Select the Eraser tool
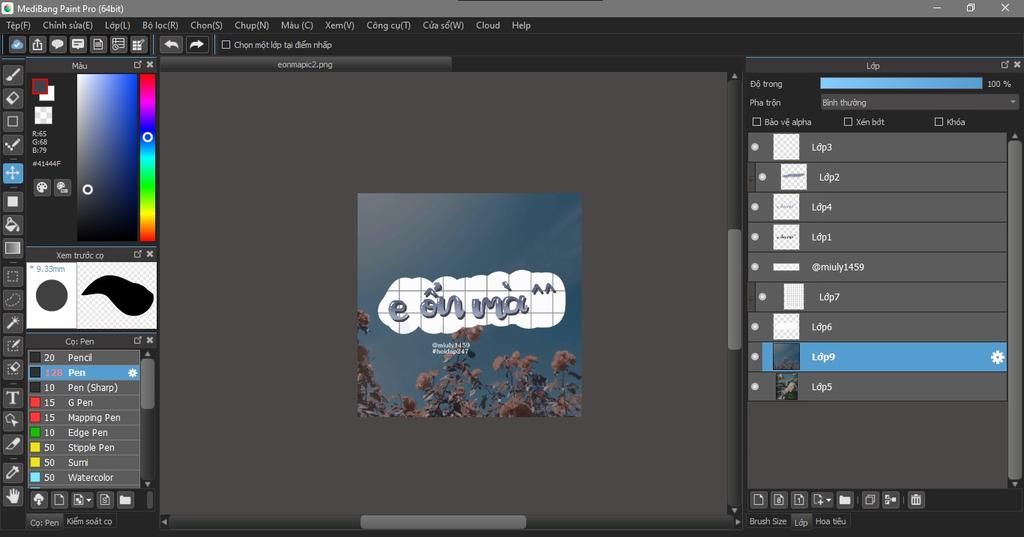The width and height of the screenshot is (1024, 537). [x=12, y=98]
